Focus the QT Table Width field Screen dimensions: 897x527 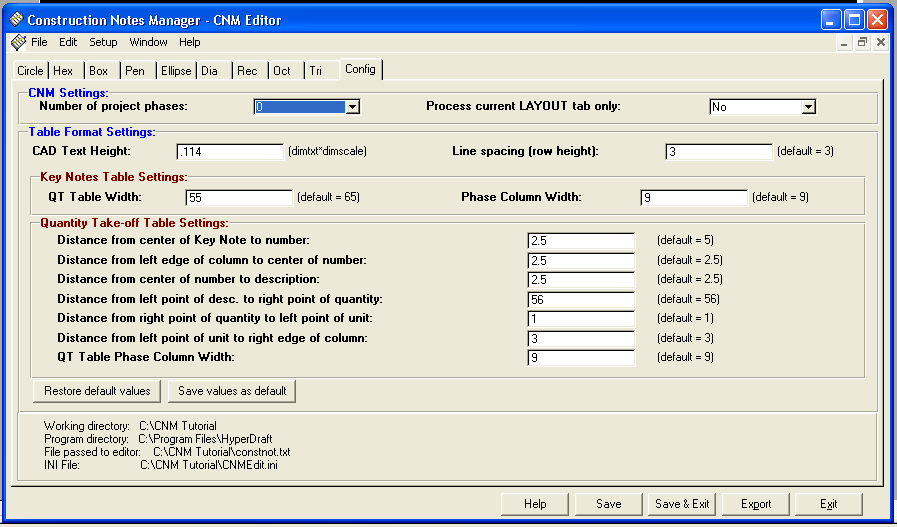238,198
